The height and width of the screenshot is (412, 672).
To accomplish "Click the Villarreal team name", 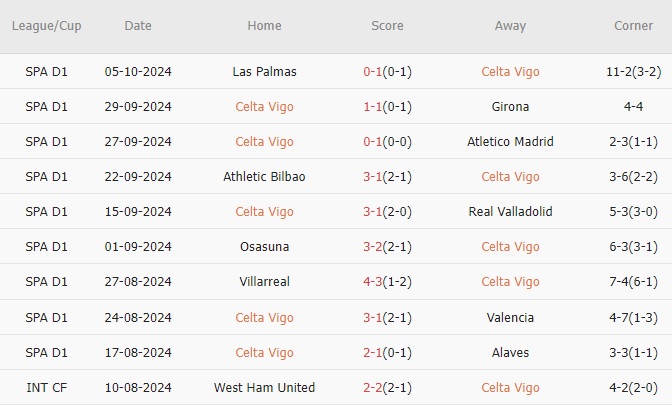I will [264, 282].
